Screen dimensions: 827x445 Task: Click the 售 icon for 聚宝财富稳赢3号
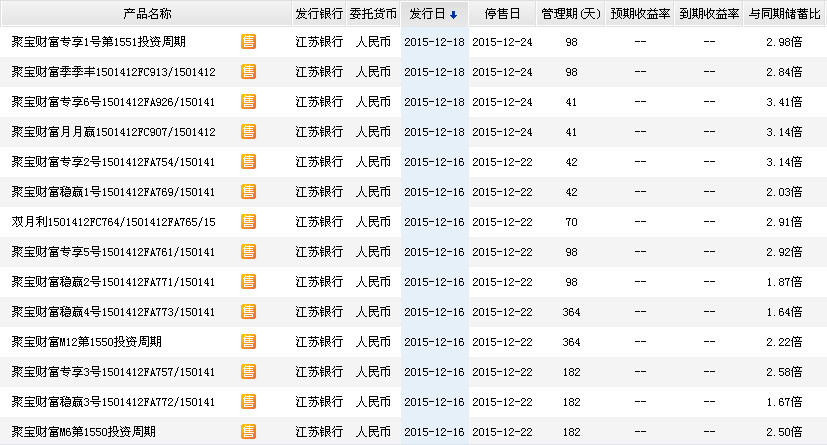pos(248,402)
